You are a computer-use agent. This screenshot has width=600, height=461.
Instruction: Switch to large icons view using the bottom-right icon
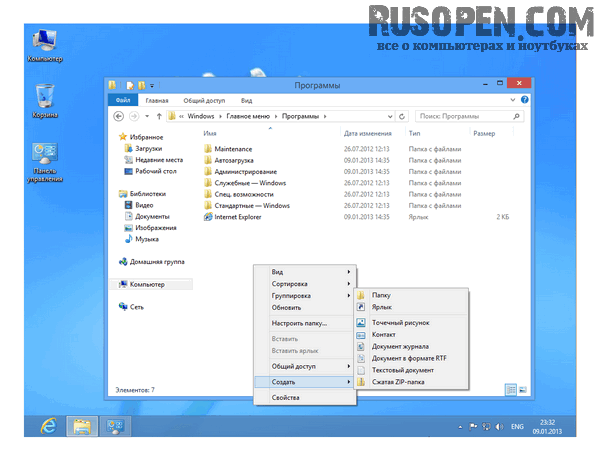(x=523, y=388)
